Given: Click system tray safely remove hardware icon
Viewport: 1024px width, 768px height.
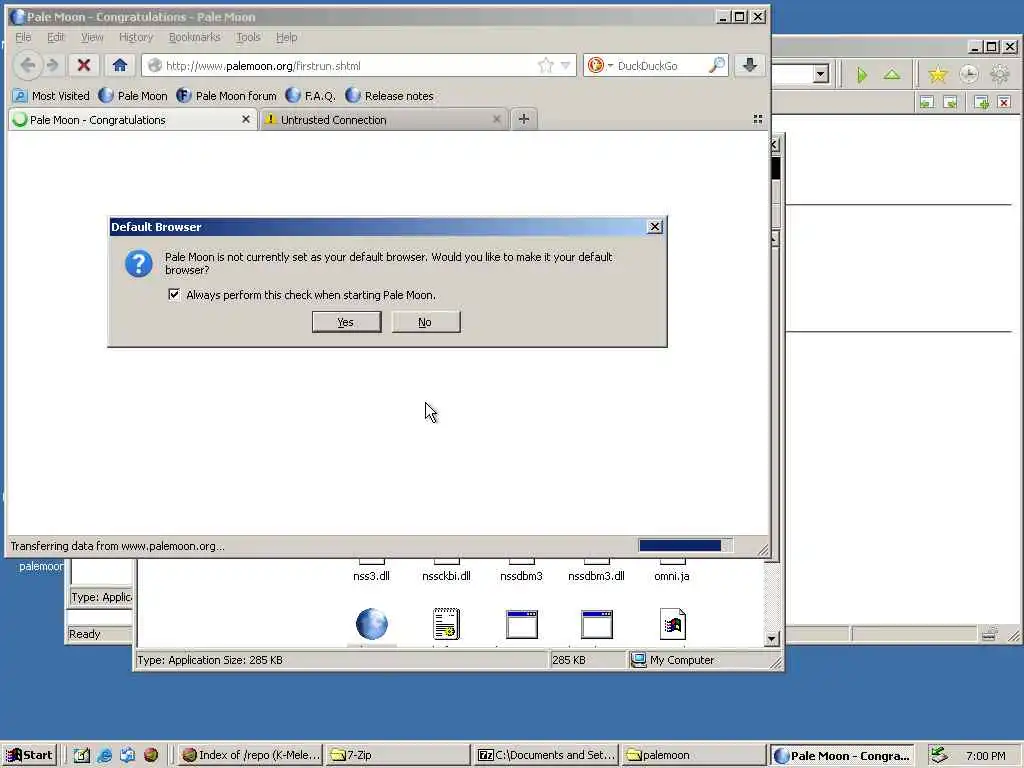Looking at the screenshot, I should 938,755.
